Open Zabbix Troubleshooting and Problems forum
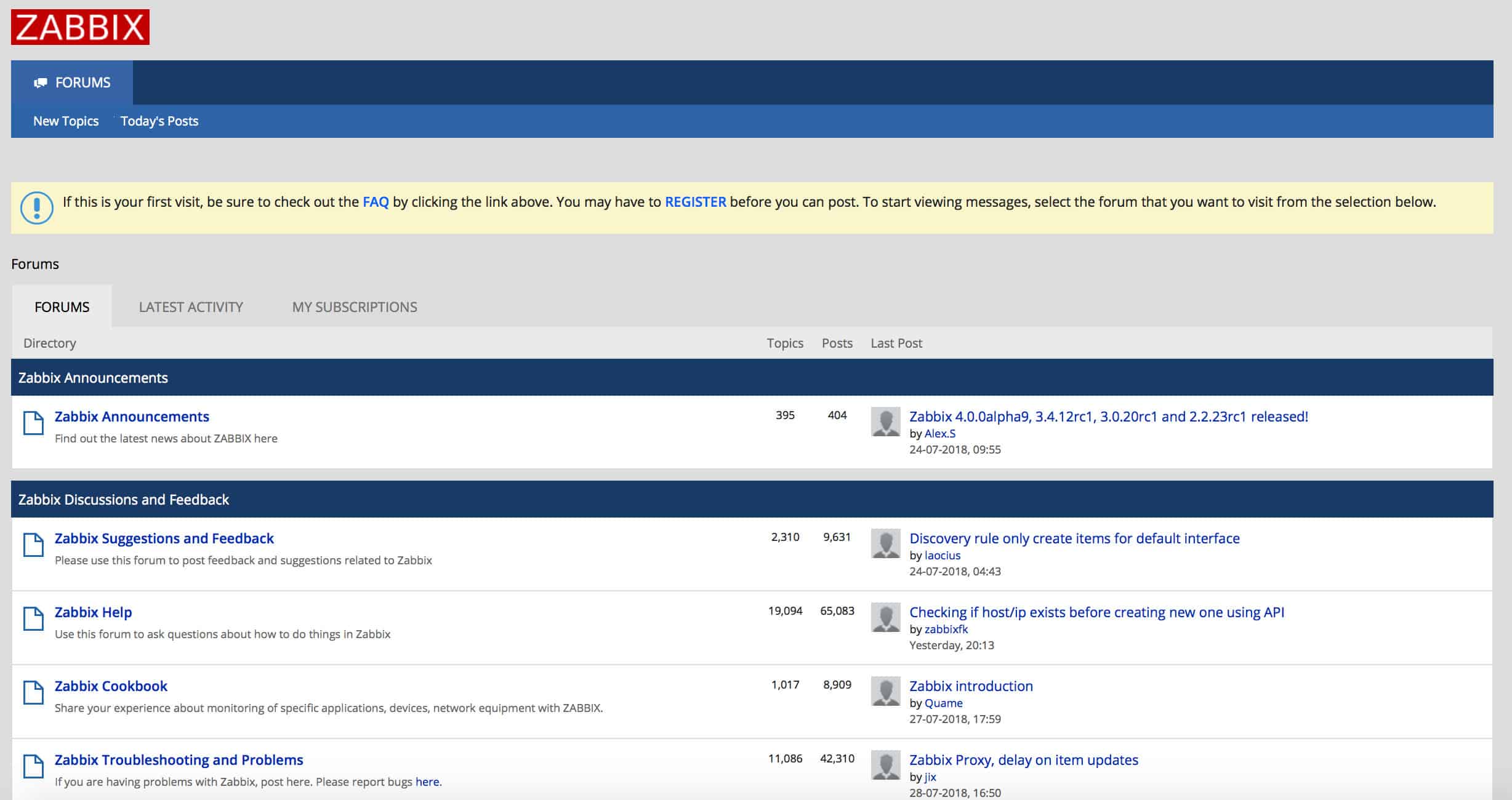1512x800 pixels. 179,760
